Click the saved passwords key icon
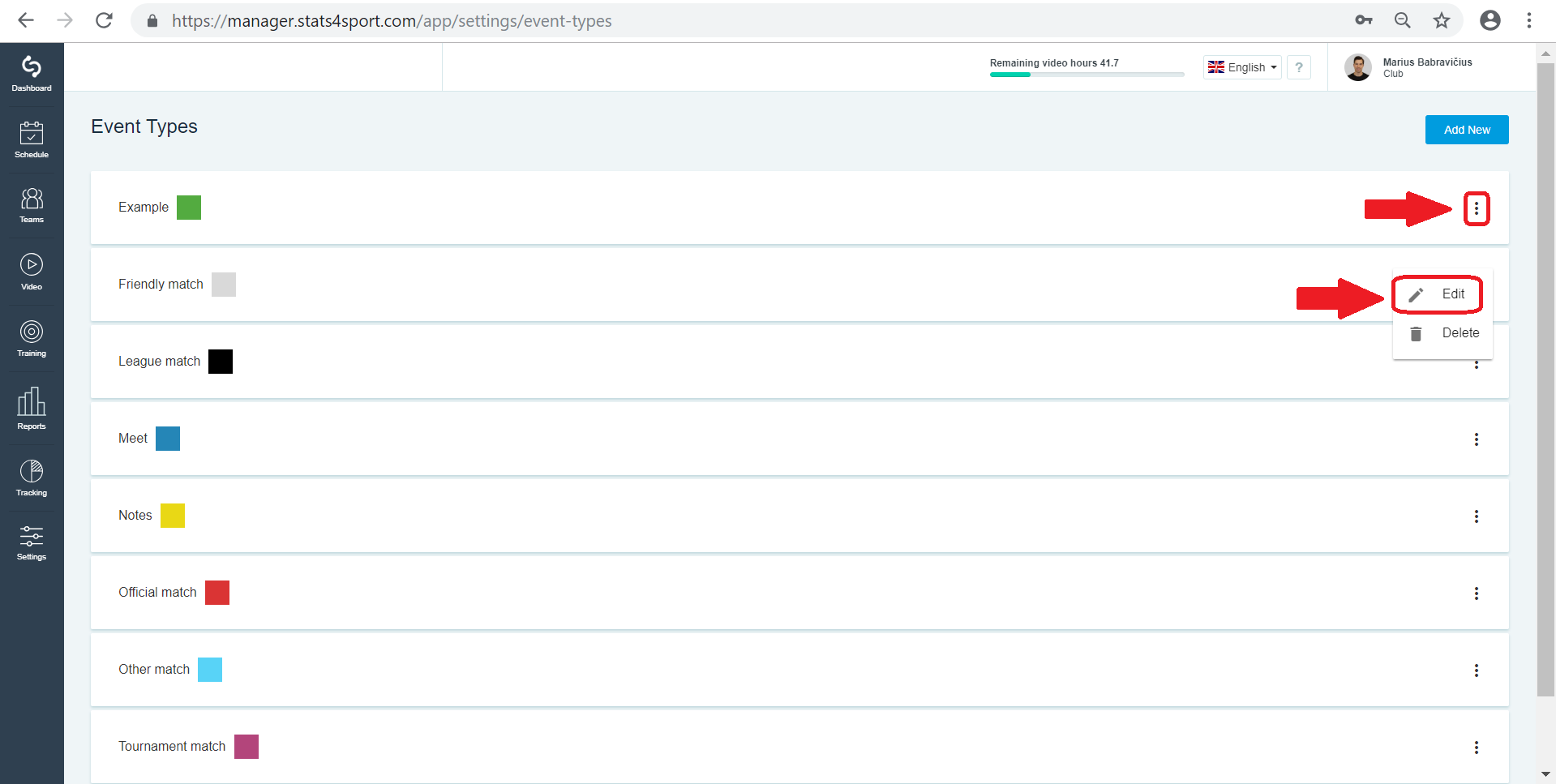 coord(1364,20)
